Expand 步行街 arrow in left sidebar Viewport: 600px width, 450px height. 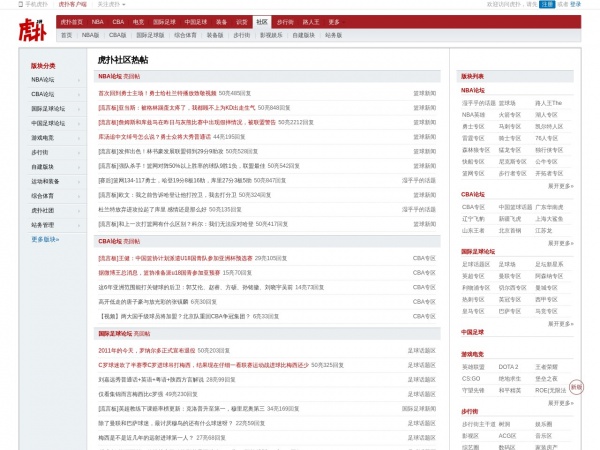point(79,153)
